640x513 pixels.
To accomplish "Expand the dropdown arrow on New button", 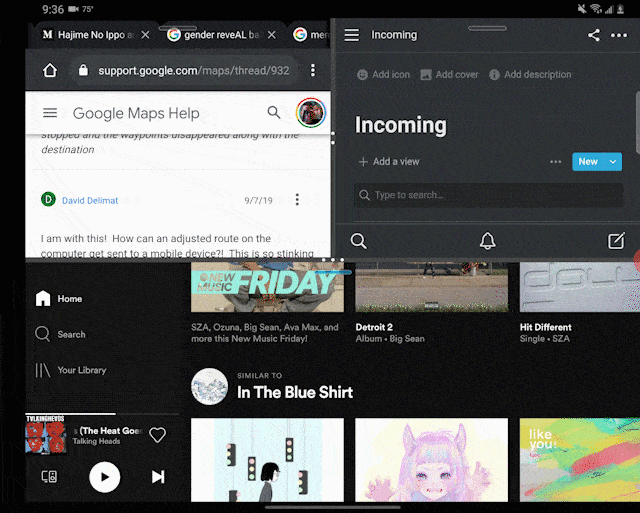I will (x=613, y=162).
